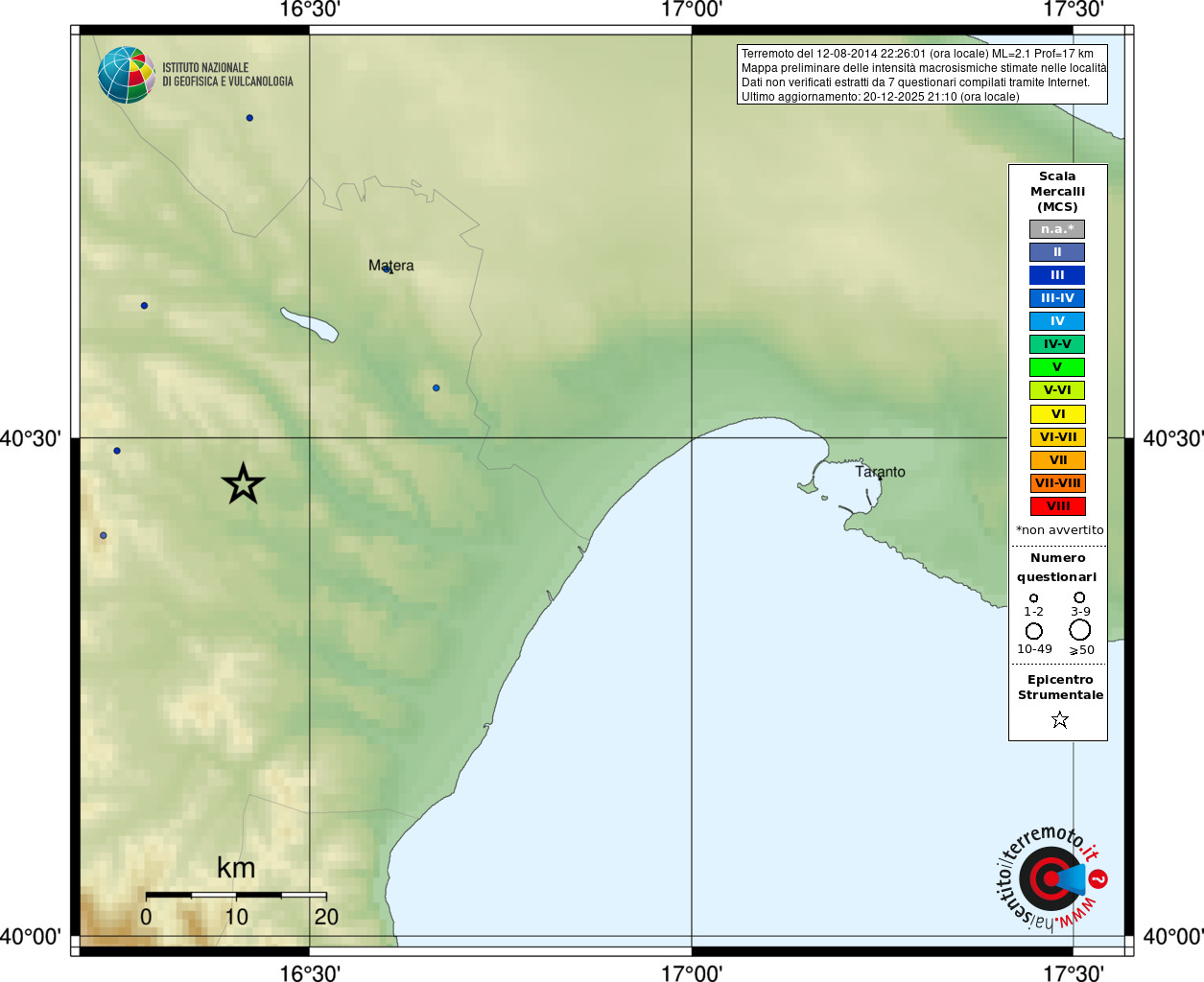
Task: Click the 10-49 questionnaires circle symbol
Action: (x=1033, y=631)
